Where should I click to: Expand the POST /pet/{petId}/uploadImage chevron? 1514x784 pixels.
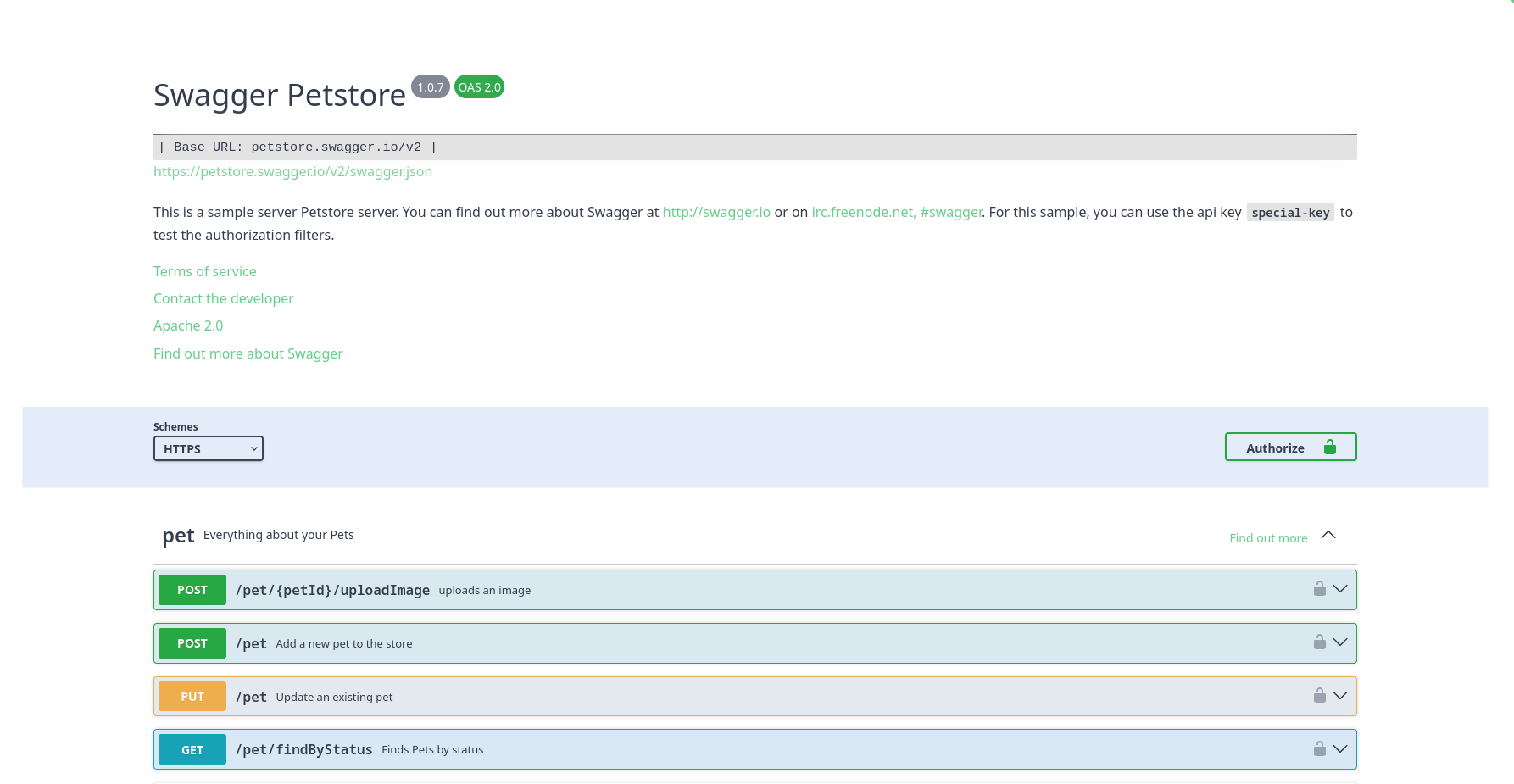coord(1340,589)
